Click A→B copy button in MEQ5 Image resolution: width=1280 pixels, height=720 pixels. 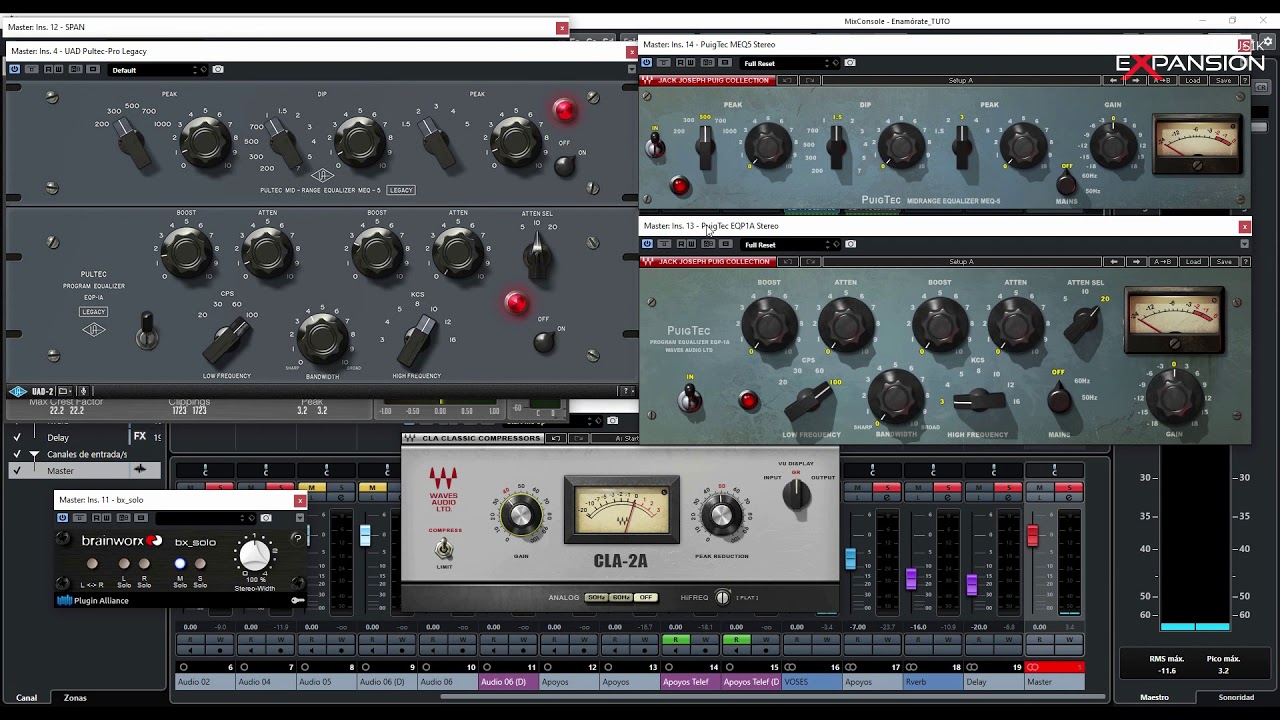[x=1163, y=80]
